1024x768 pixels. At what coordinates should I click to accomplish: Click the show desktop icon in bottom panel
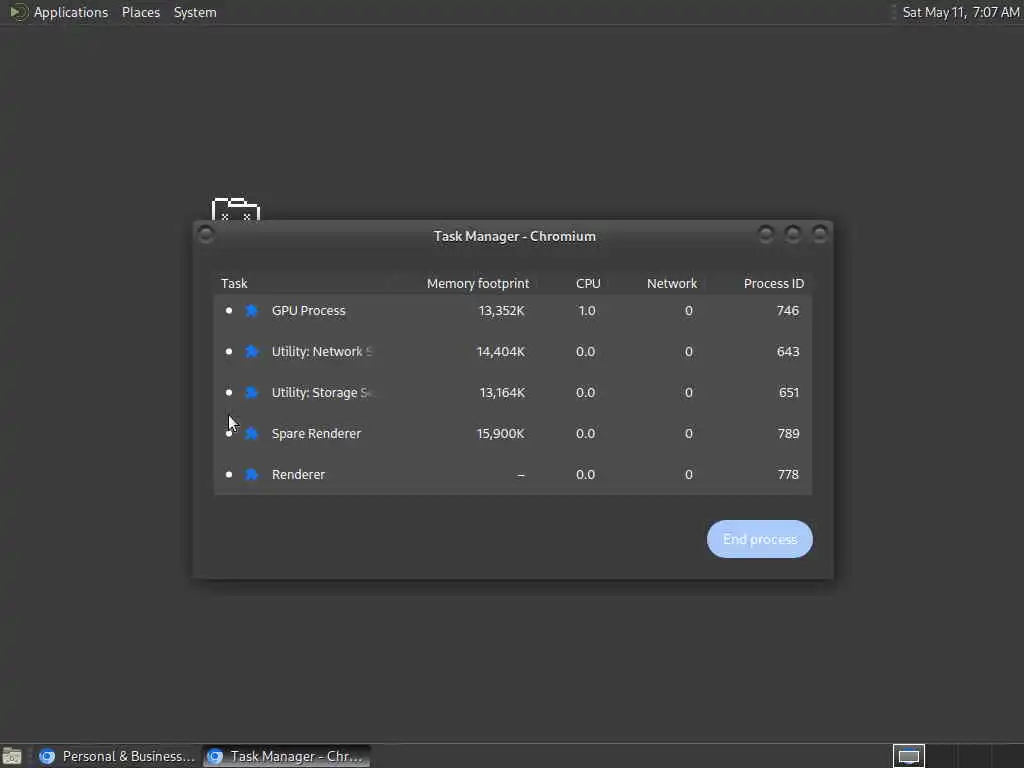pyautogui.click(x=12, y=756)
